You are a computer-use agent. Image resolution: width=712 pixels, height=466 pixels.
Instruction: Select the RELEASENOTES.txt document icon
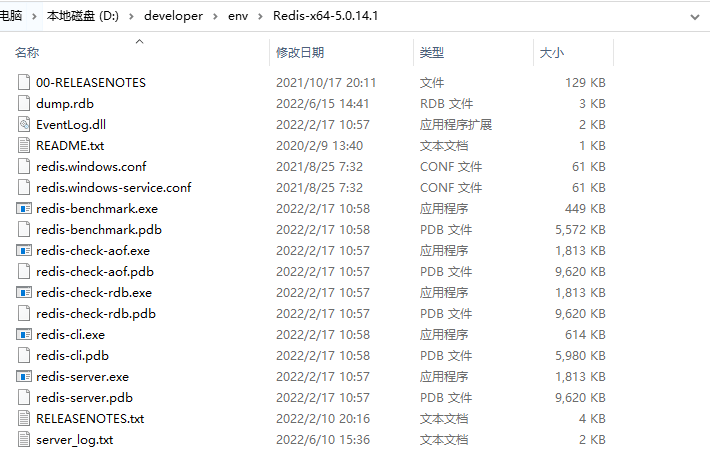(24, 418)
